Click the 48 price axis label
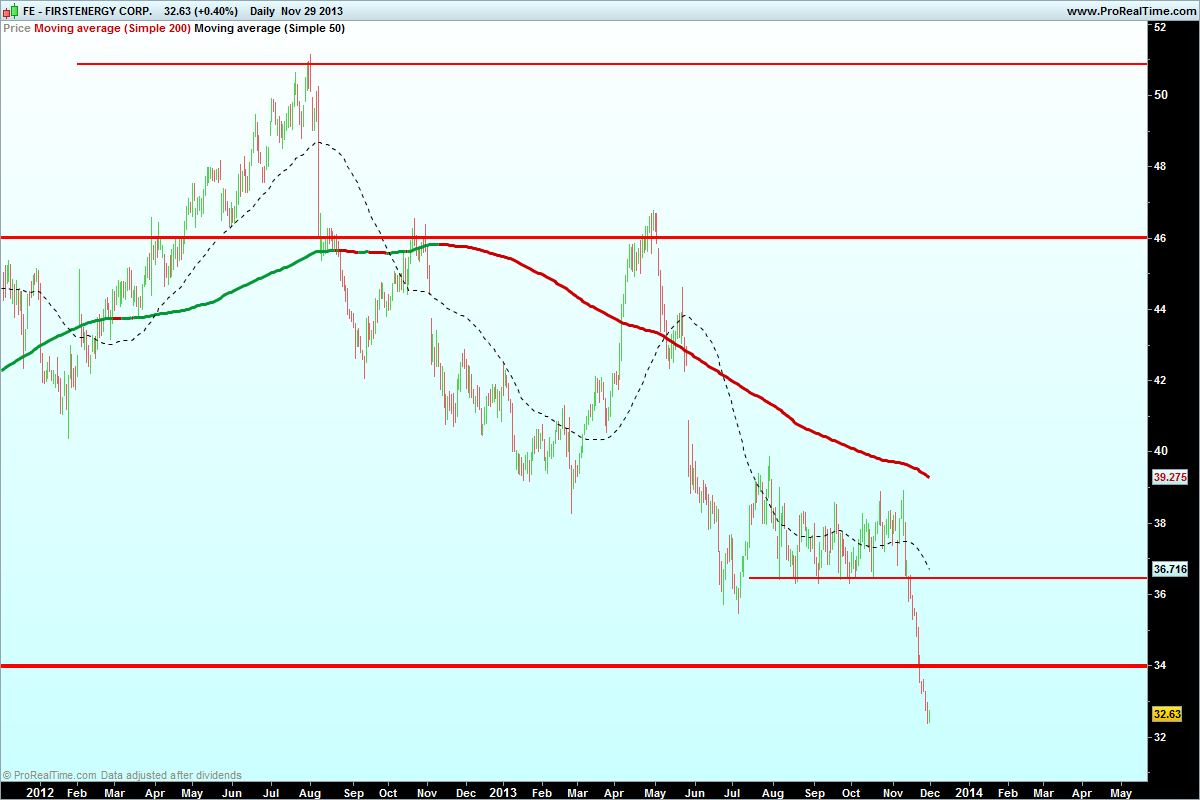The image size is (1200, 800). coord(1161,166)
